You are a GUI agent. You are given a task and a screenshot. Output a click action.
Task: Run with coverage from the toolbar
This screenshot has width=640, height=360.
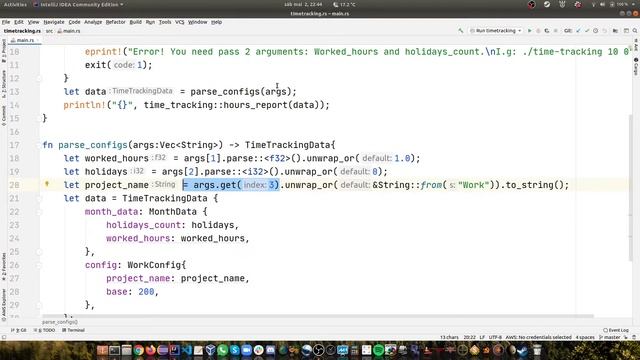[x=547, y=31]
